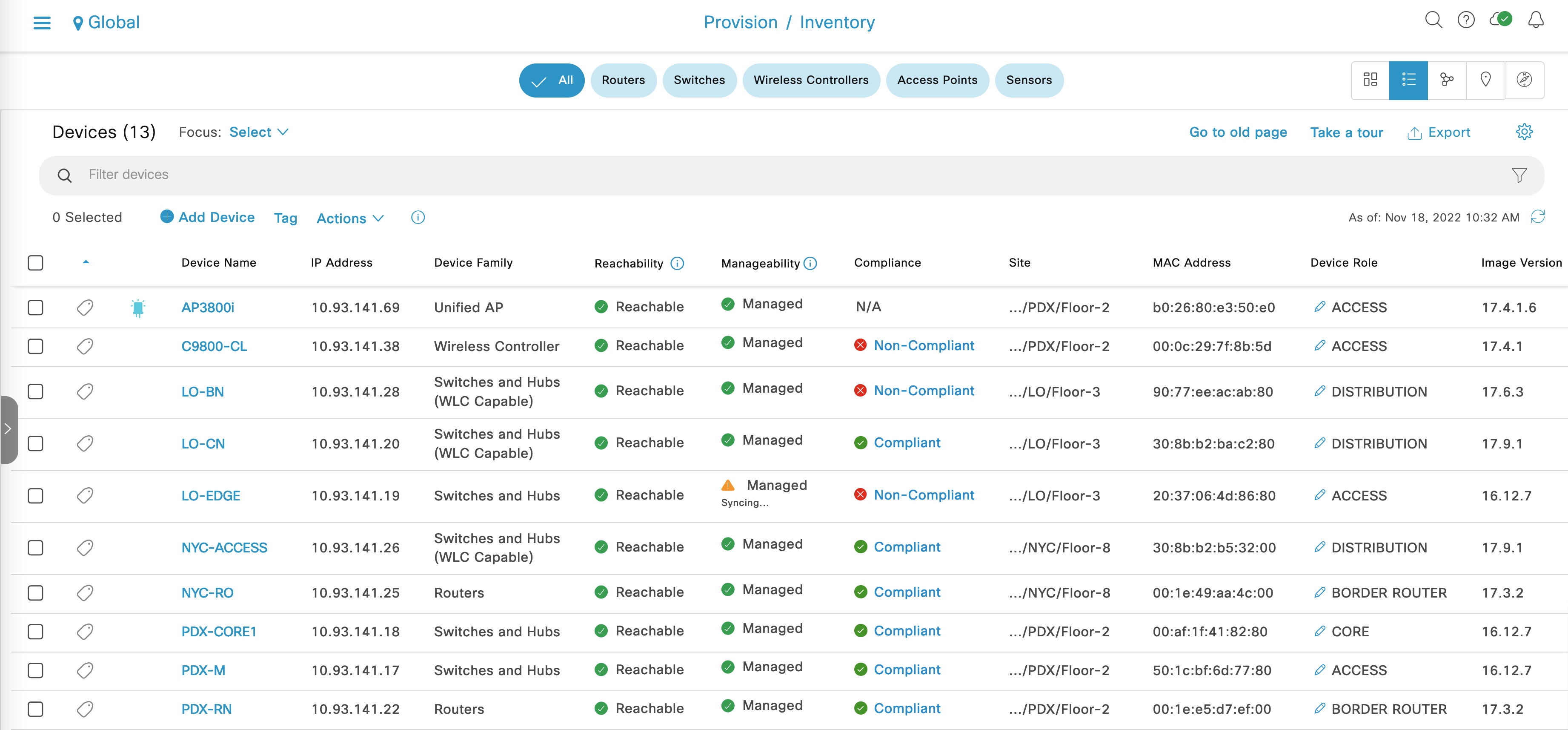Switch to map location view
The width and height of the screenshot is (1568, 730).
tap(1485, 79)
